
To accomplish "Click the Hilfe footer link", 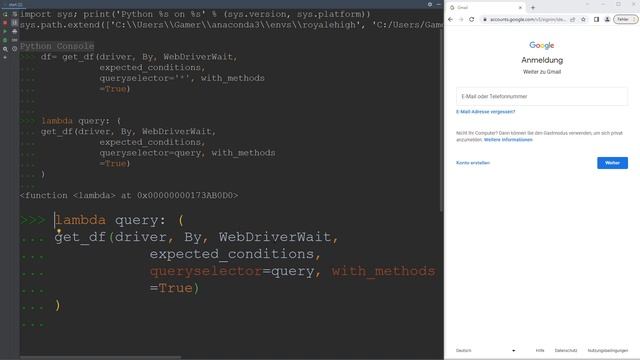I will pos(540,351).
